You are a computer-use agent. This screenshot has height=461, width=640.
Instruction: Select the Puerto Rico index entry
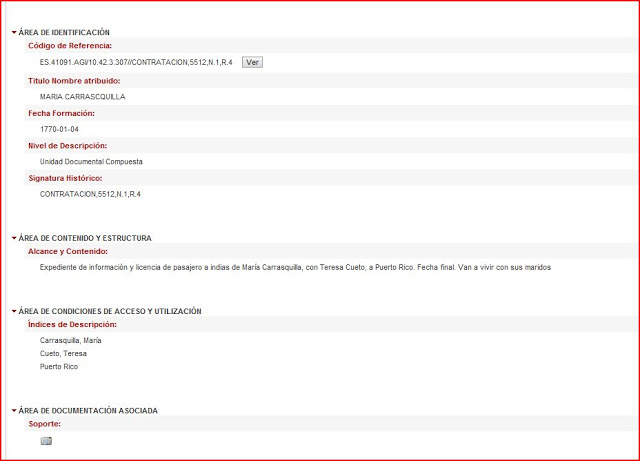59,367
